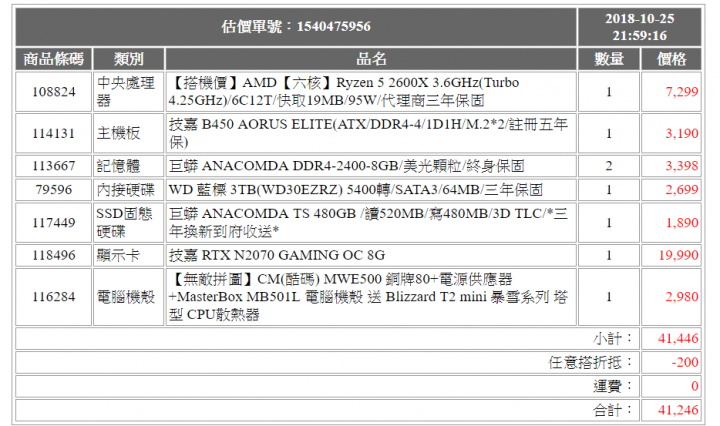This screenshot has width=720, height=426.
Task: Click the shipping fee value 0
Action: click(x=695, y=387)
